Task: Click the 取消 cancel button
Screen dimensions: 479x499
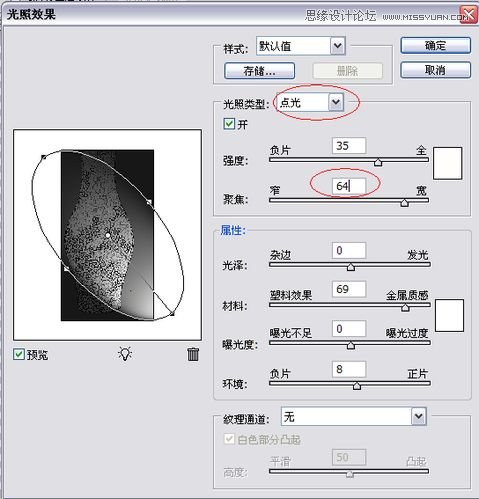Action: (x=435, y=70)
